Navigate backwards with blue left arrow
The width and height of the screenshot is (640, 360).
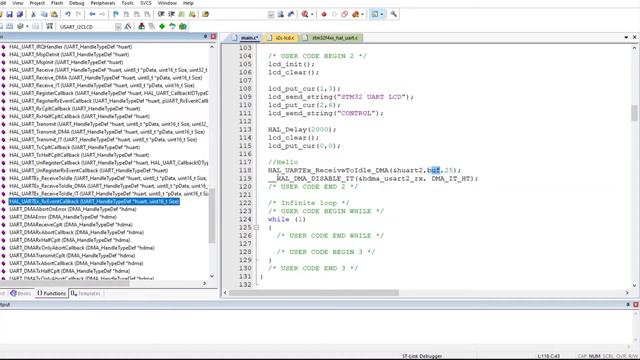92,14
